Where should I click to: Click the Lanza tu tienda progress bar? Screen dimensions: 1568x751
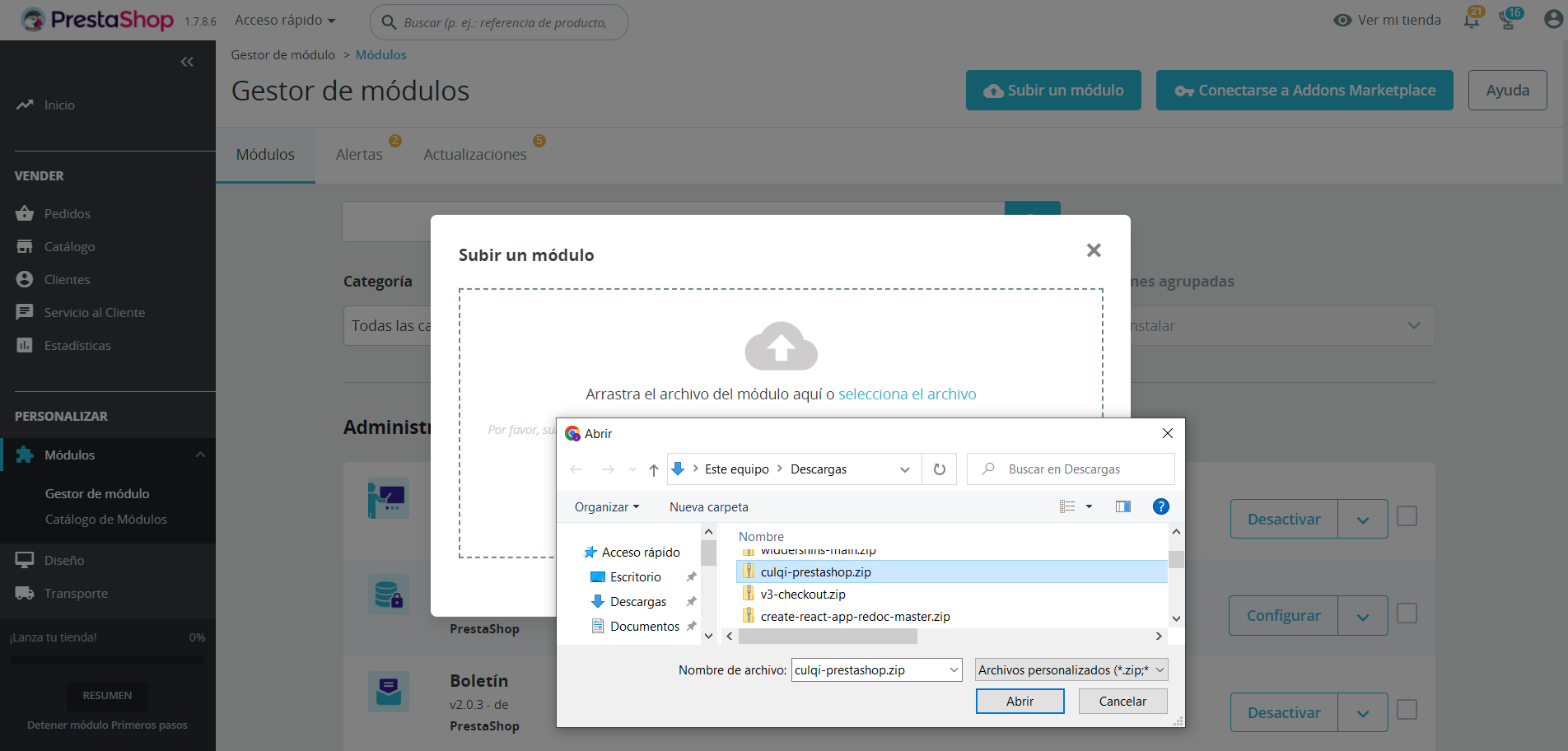107,659
